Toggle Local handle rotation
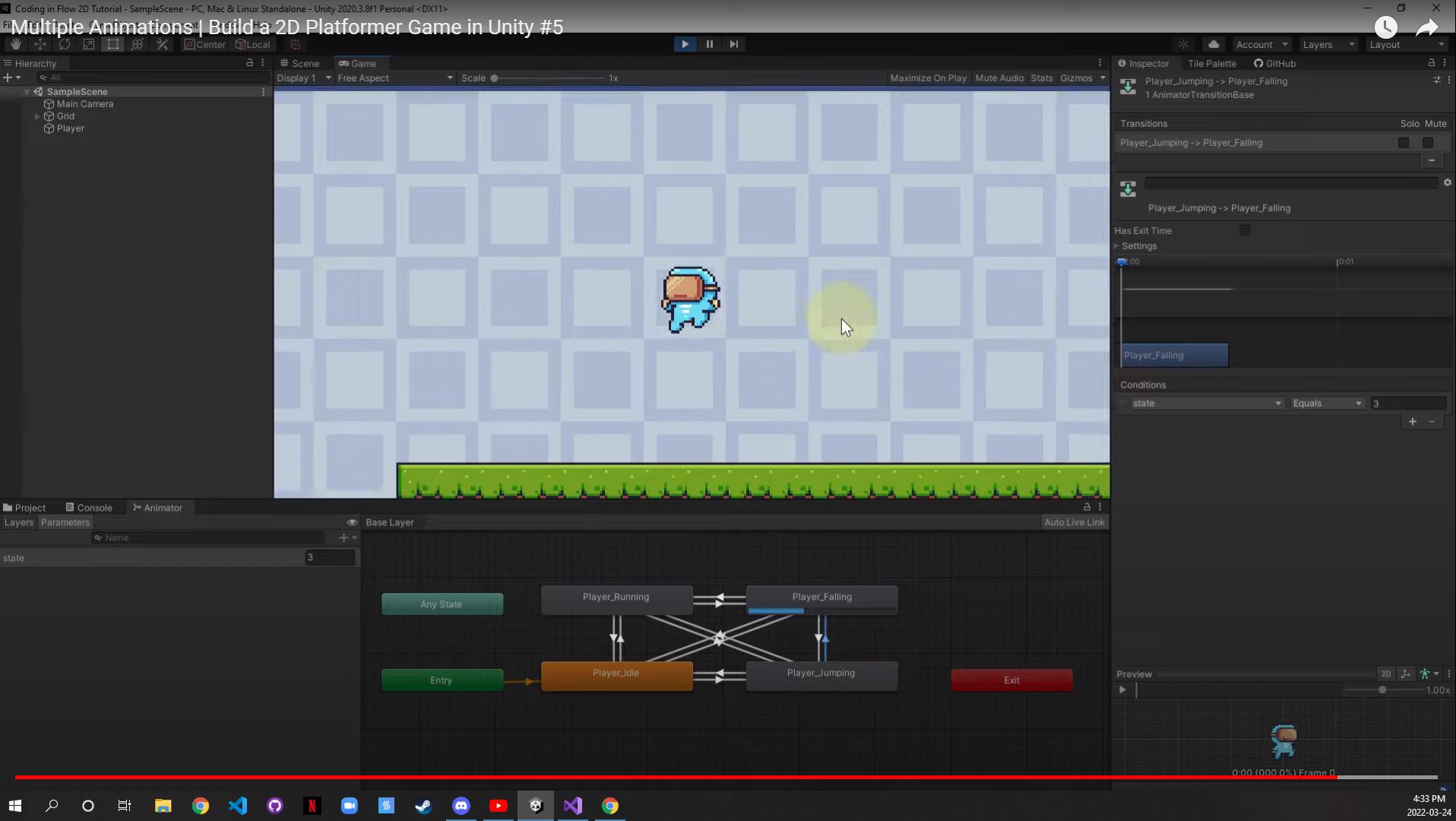The width and height of the screenshot is (1456, 821). point(252,44)
